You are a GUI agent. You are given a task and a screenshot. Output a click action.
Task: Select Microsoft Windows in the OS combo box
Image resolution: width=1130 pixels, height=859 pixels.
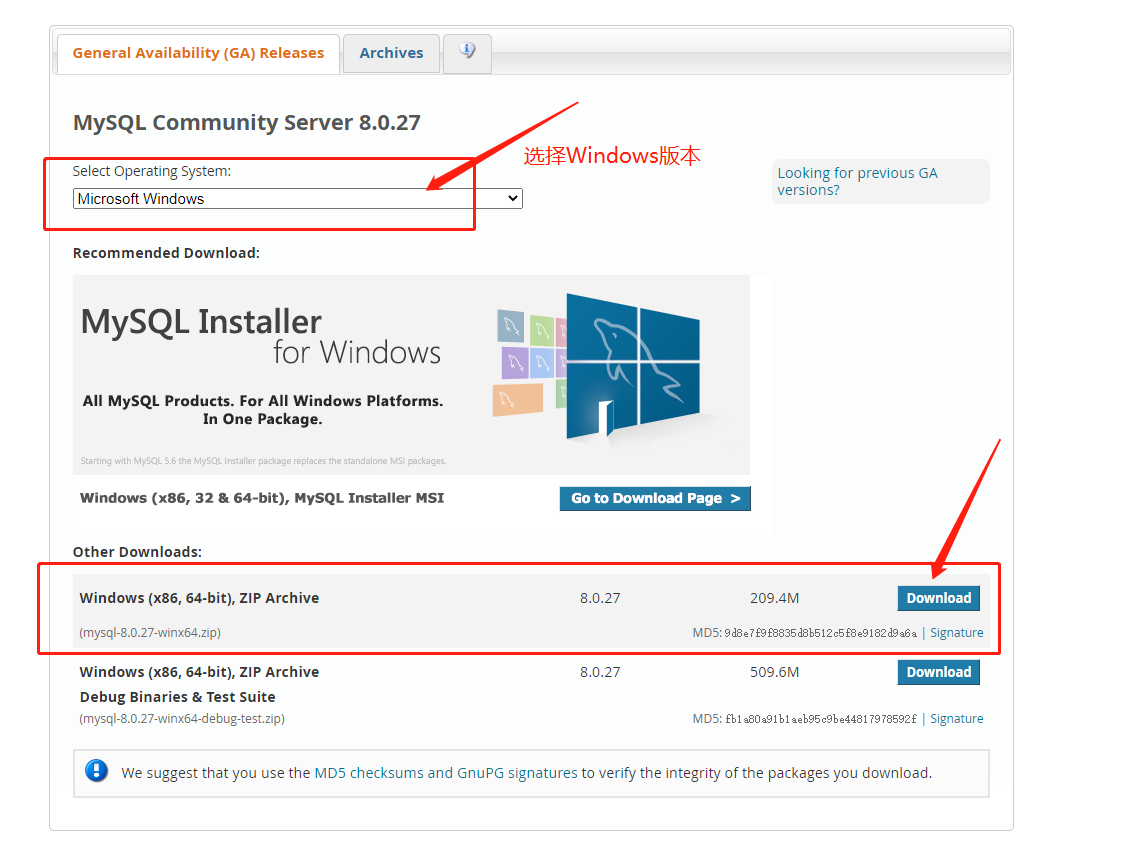pos(297,198)
